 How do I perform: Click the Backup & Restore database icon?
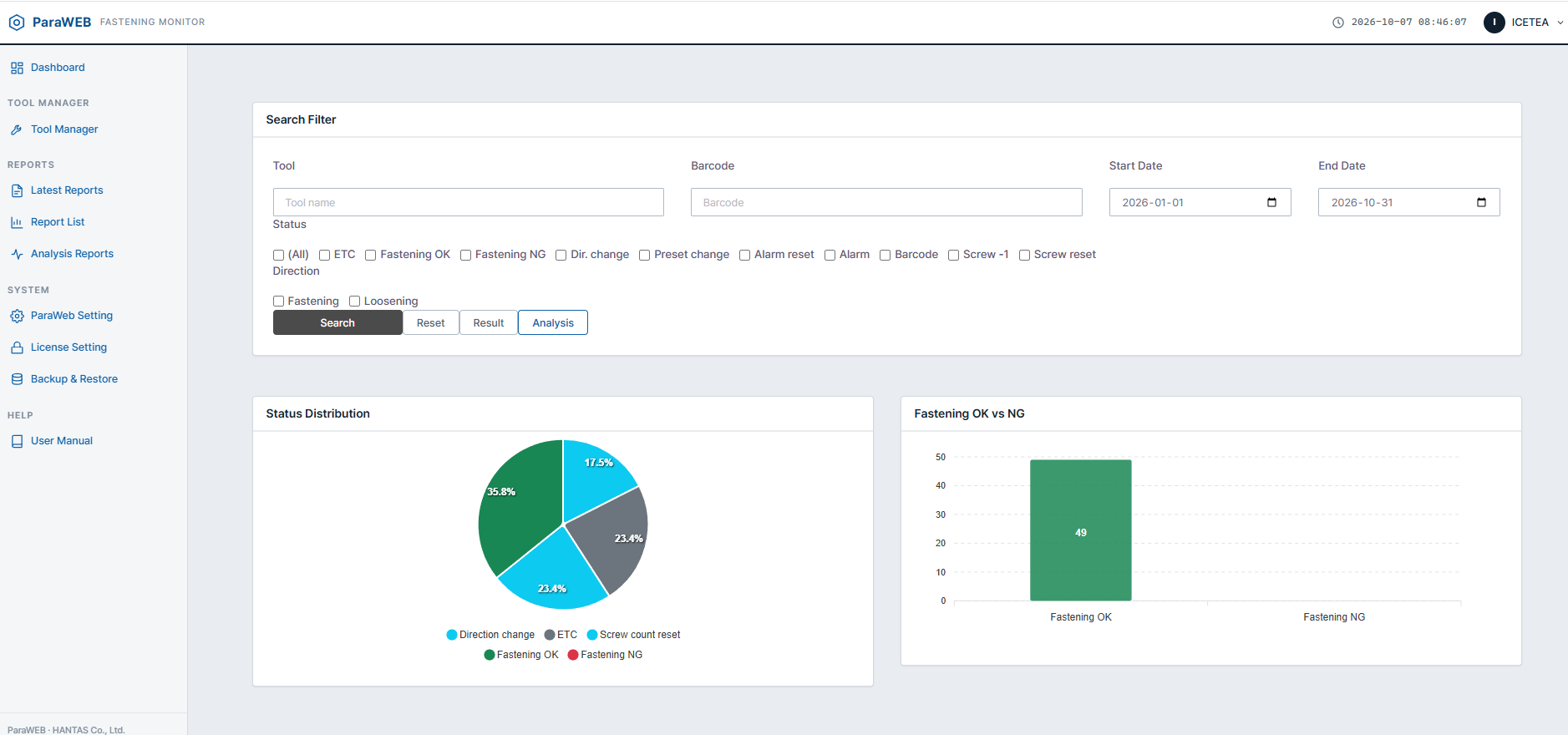[x=17, y=379]
